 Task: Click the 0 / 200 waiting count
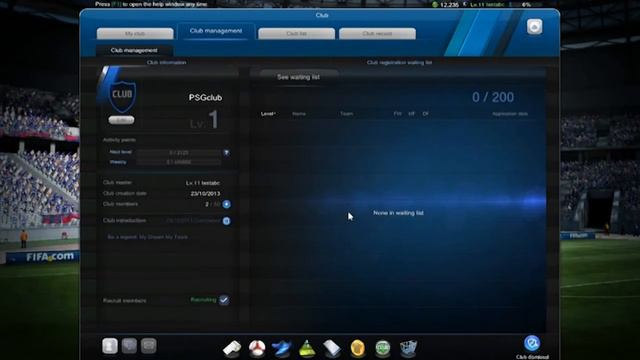click(x=493, y=97)
